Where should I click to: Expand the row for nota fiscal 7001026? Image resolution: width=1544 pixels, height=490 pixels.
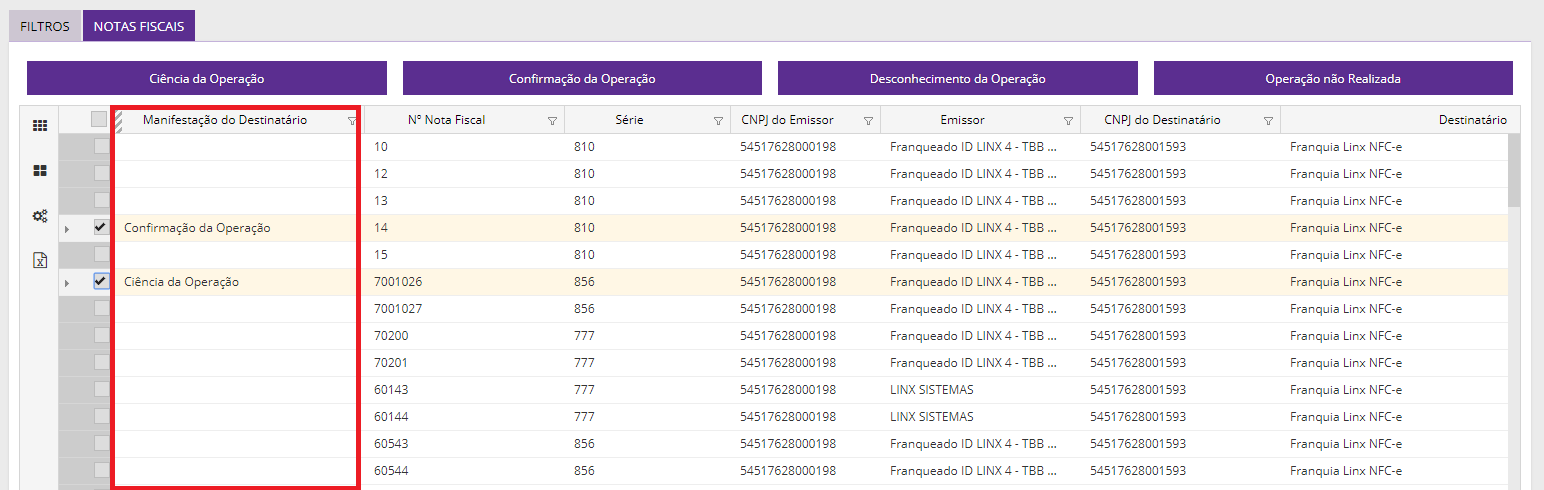click(x=67, y=283)
